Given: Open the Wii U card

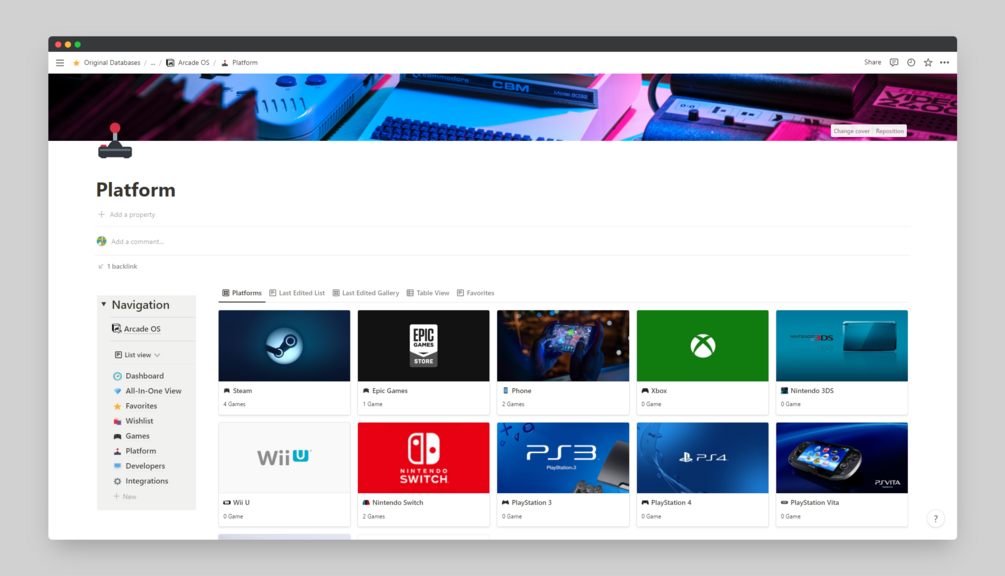Looking at the screenshot, I should [284, 474].
